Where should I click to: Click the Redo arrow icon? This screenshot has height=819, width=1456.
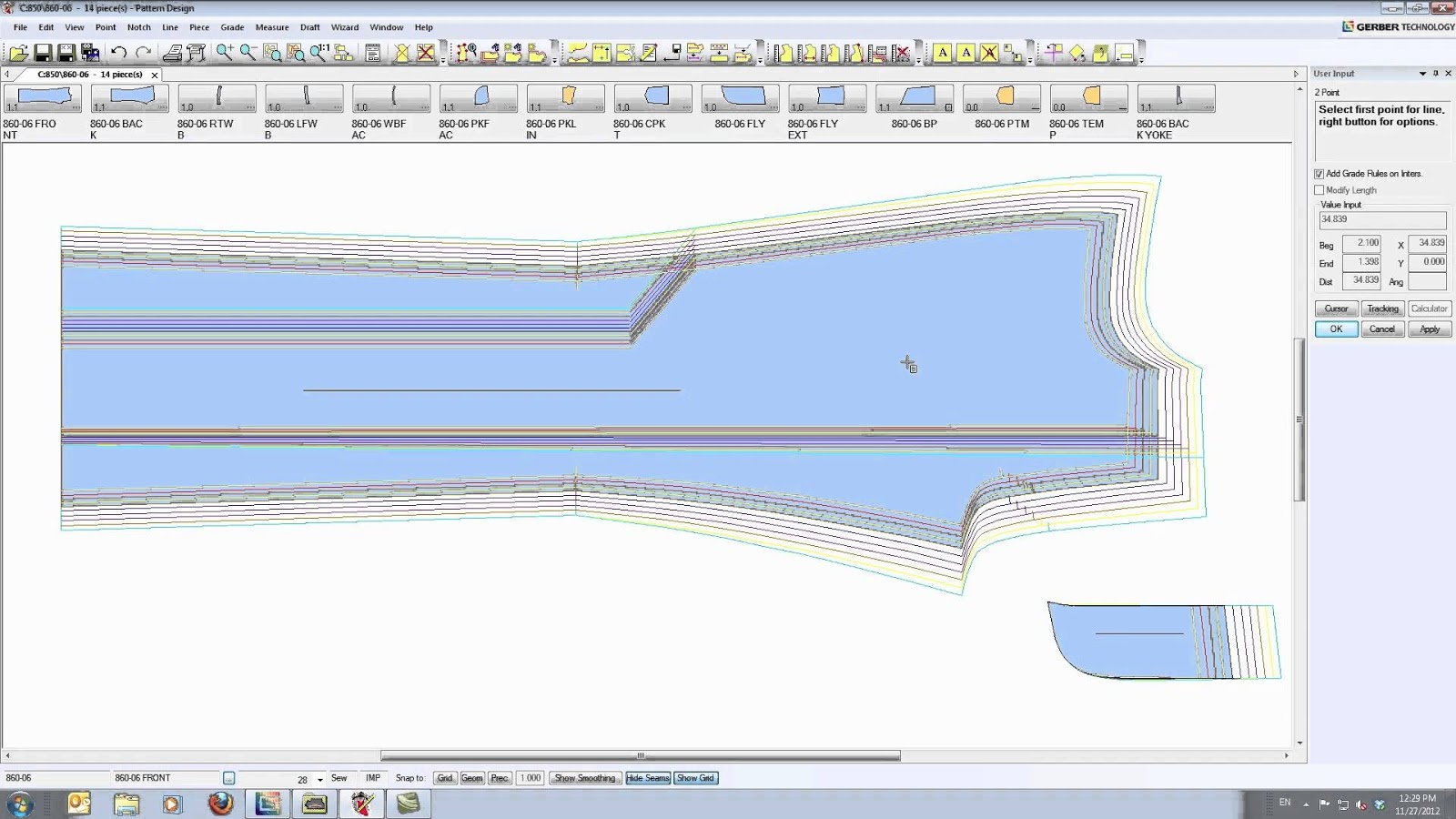(x=143, y=53)
